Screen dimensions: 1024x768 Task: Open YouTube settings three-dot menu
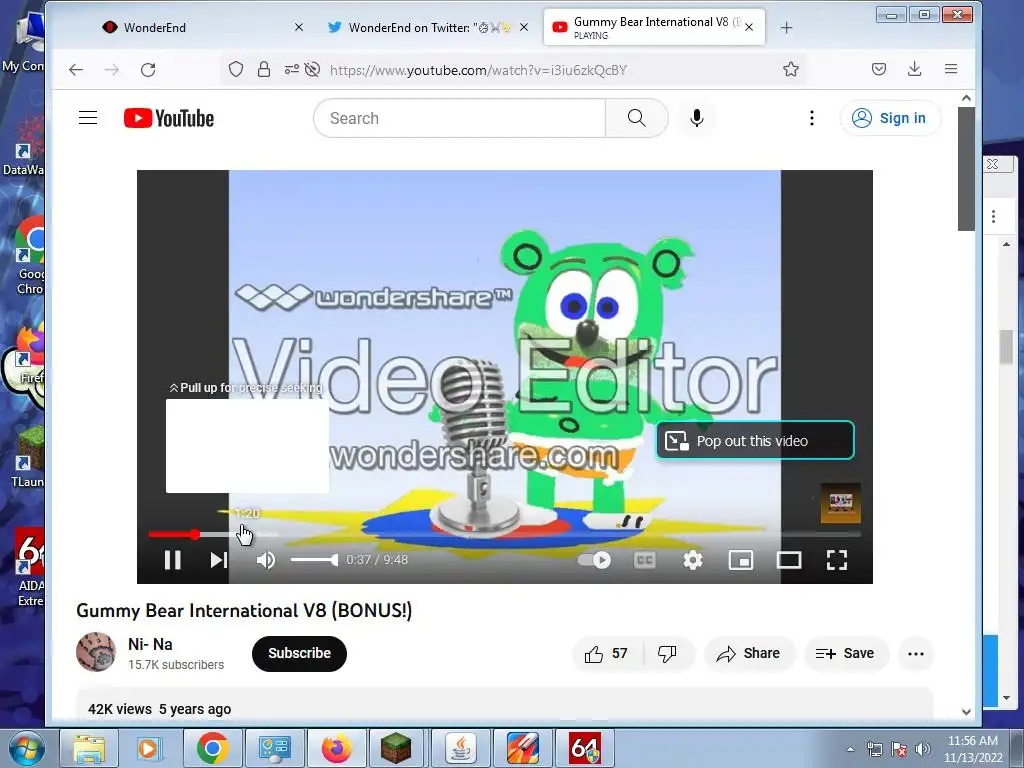point(812,118)
